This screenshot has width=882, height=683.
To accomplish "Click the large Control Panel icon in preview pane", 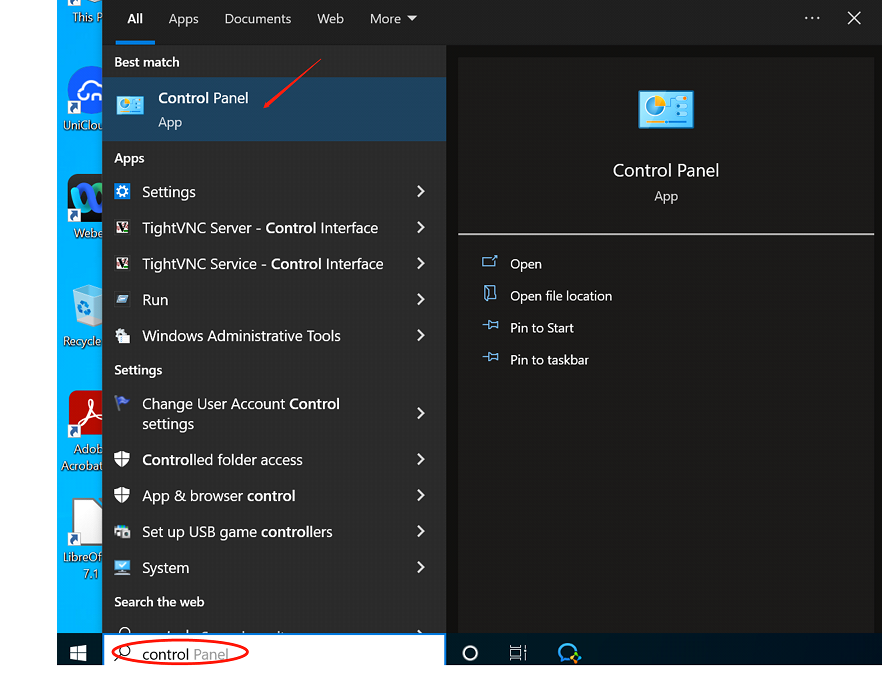I will pyautogui.click(x=665, y=109).
